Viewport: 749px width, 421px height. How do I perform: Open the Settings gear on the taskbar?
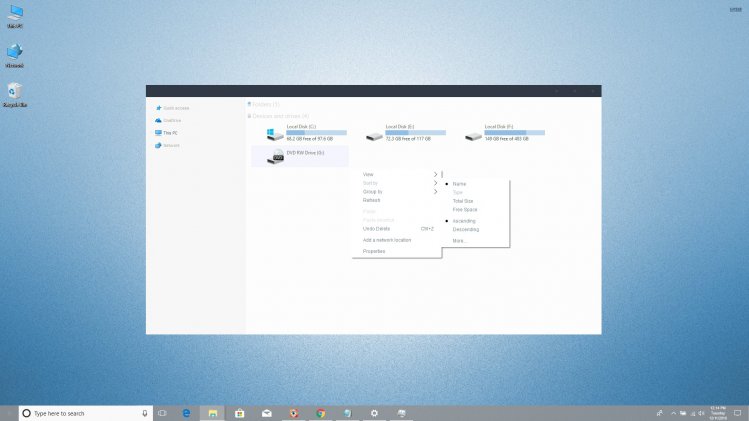point(374,413)
